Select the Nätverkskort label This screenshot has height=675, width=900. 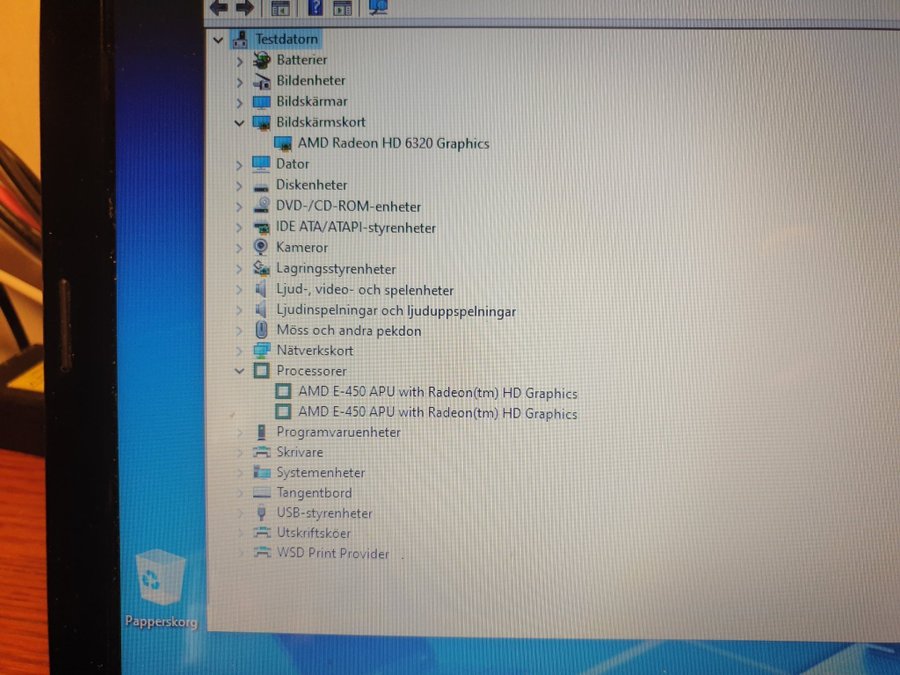315,350
